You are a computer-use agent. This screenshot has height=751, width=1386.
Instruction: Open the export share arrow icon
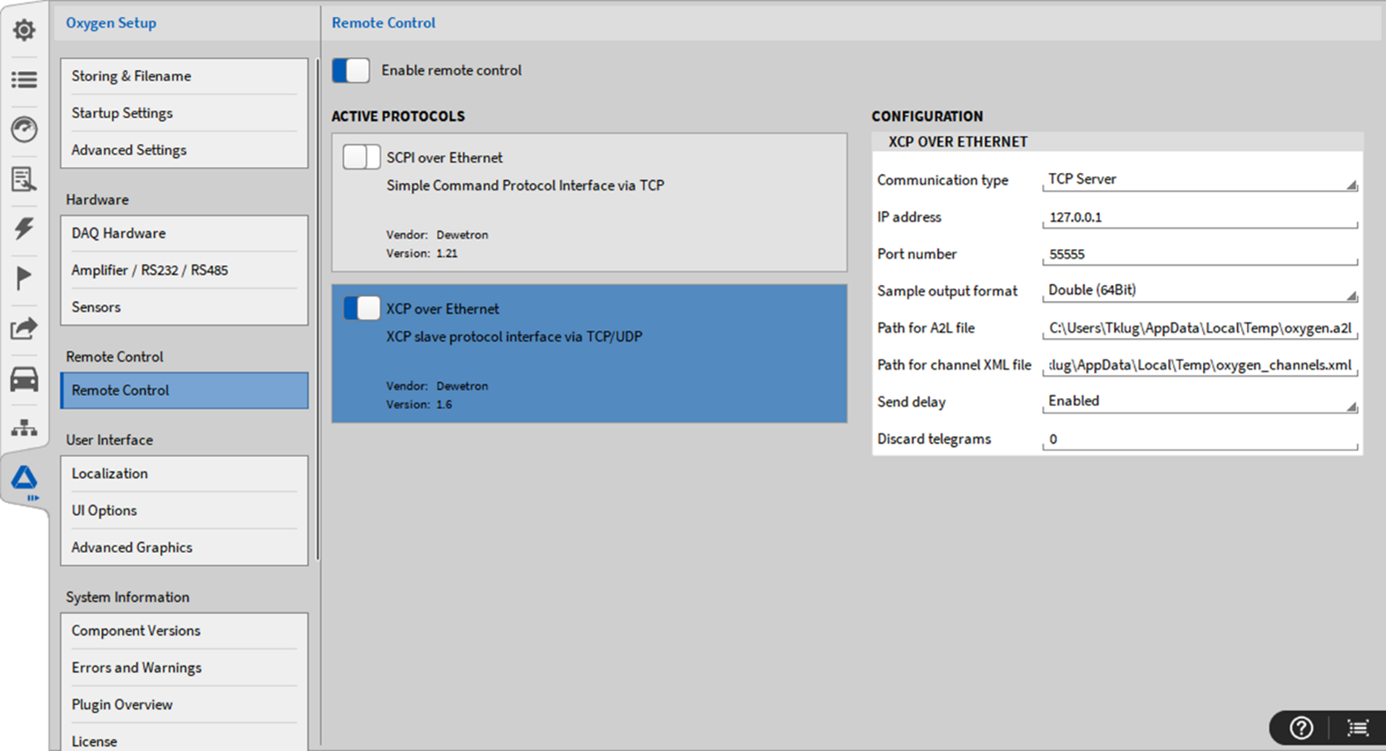24,328
